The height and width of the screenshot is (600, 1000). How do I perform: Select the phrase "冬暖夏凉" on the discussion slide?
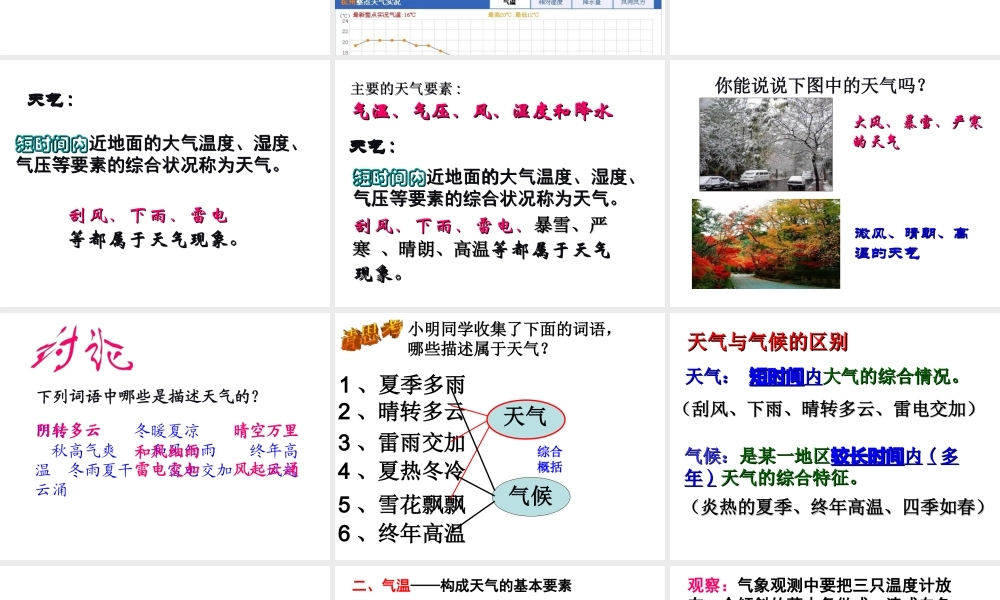[166, 430]
